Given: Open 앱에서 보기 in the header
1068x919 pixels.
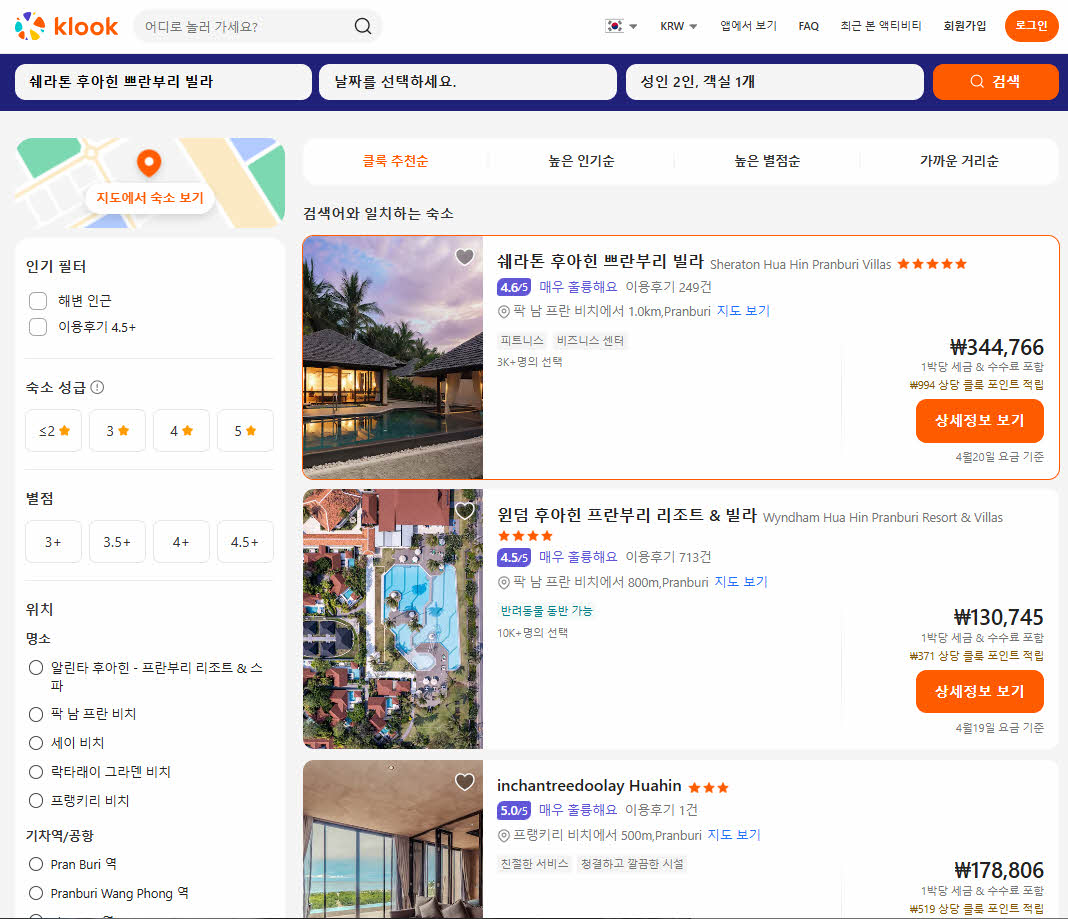Looking at the screenshot, I should [749, 26].
